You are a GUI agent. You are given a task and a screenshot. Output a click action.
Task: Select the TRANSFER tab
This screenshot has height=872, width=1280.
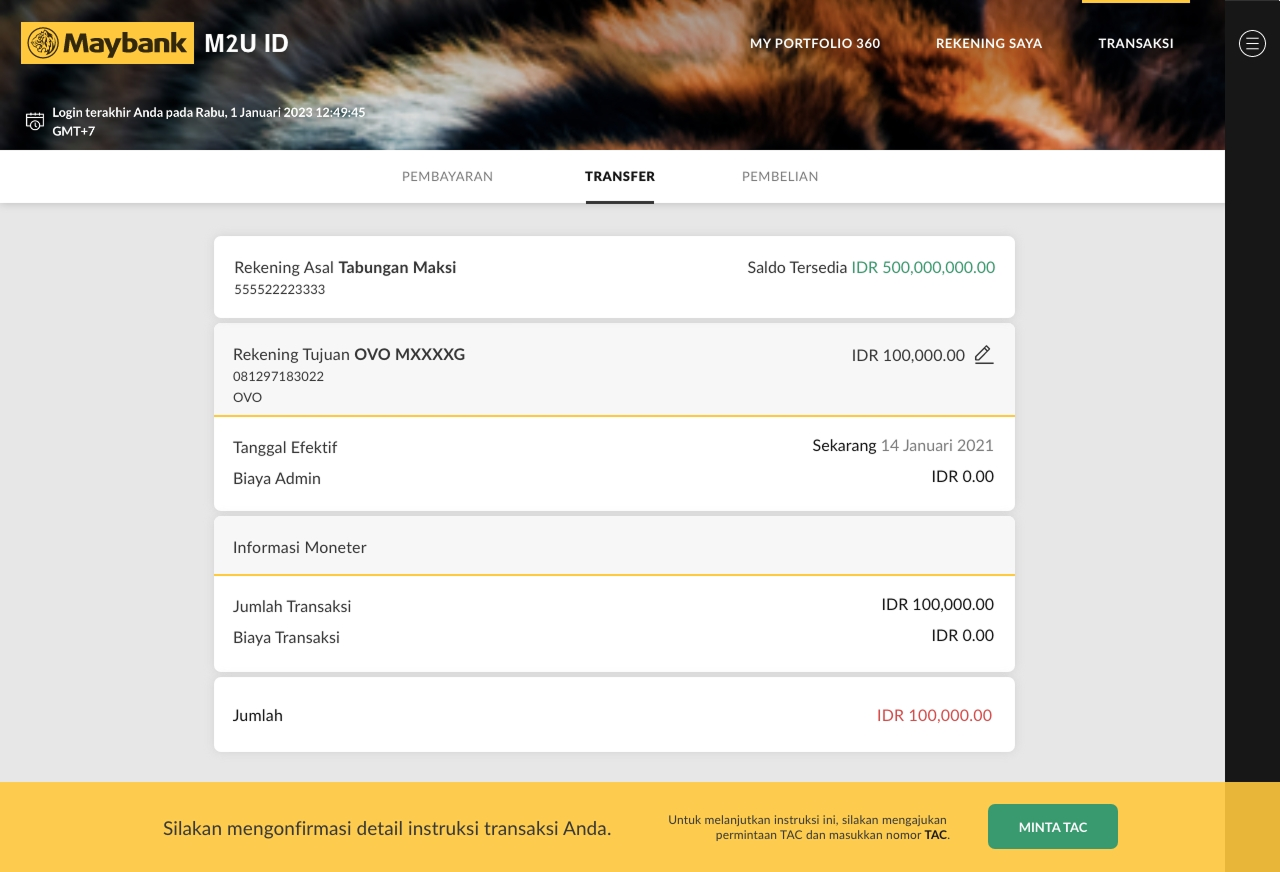[620, 176]
